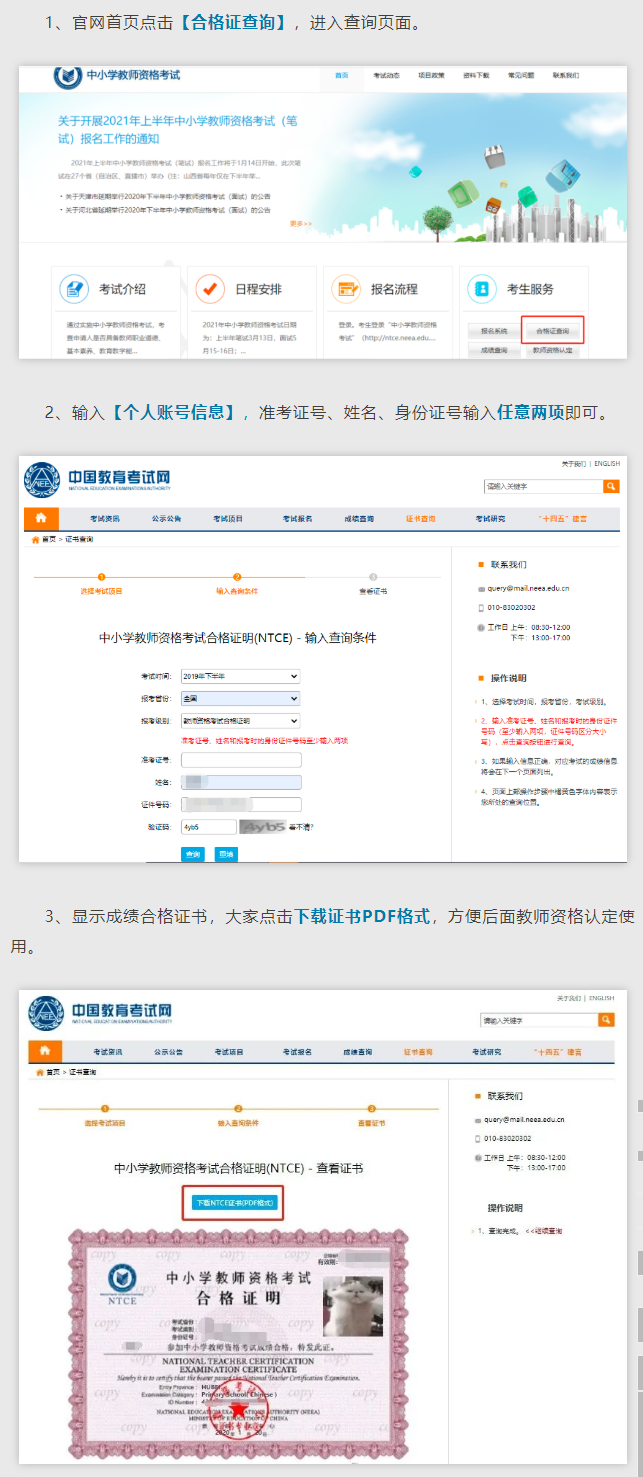Click the mail icon beside query@mail.neea.edu.cn on the query-condition page
The height and width of the screenshot is (1477, 643).
[480, 590]
